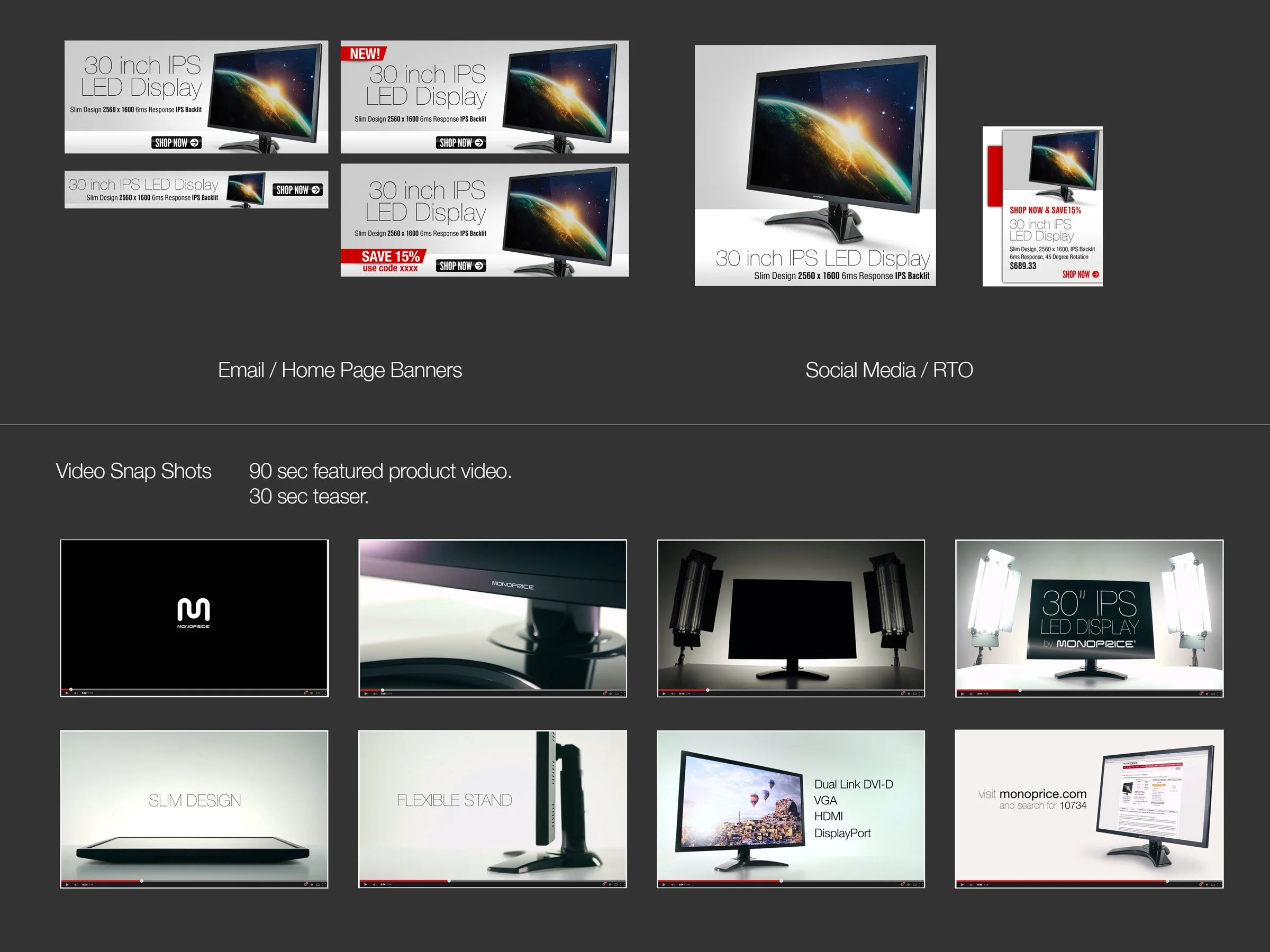Image resolution: width=1270 pixels, height=952 pixels.
Task: Click progress scrubber on SLIM DESIGN video
Action: click(141, 881)
